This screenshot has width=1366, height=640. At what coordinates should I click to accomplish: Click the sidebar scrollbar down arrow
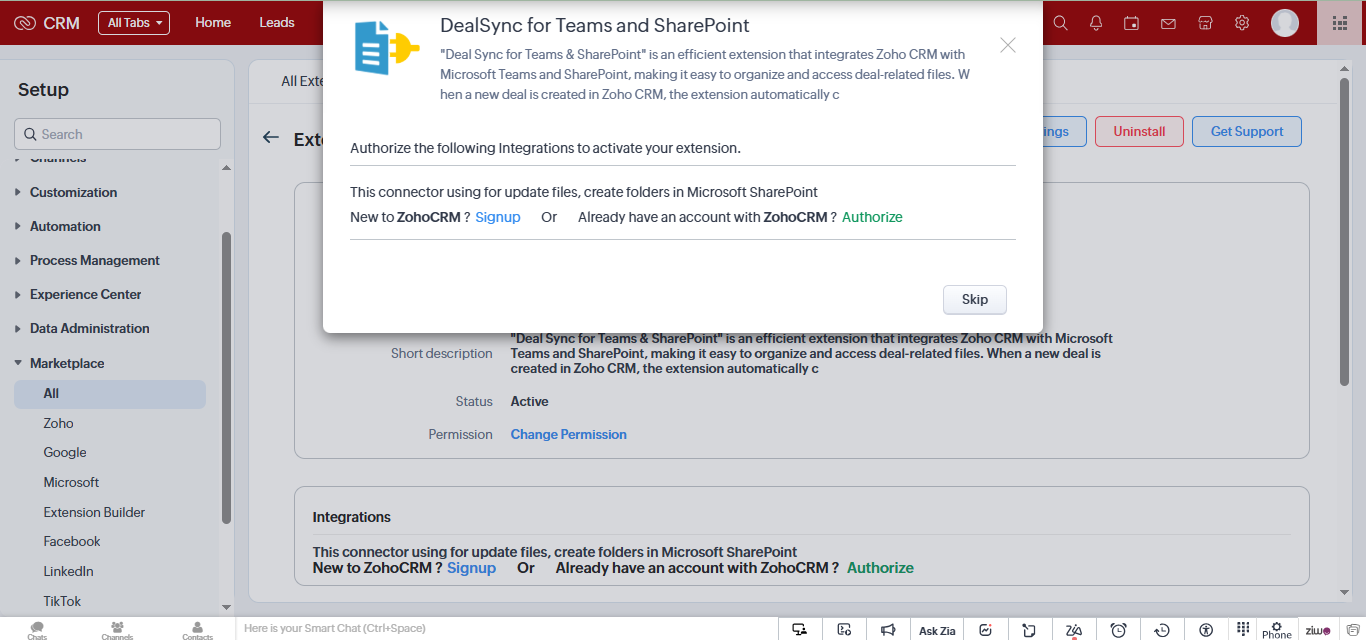226,606
